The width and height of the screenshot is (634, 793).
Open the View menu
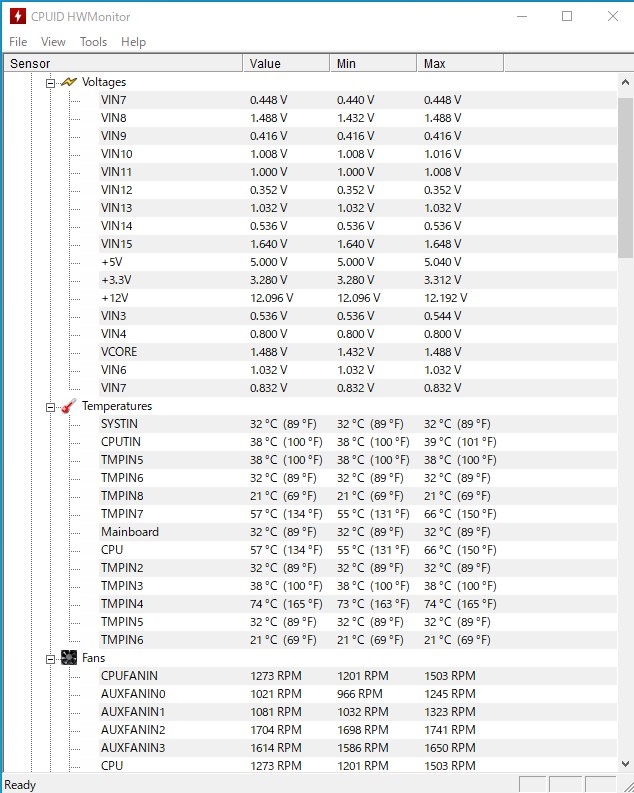pos(53,42)
